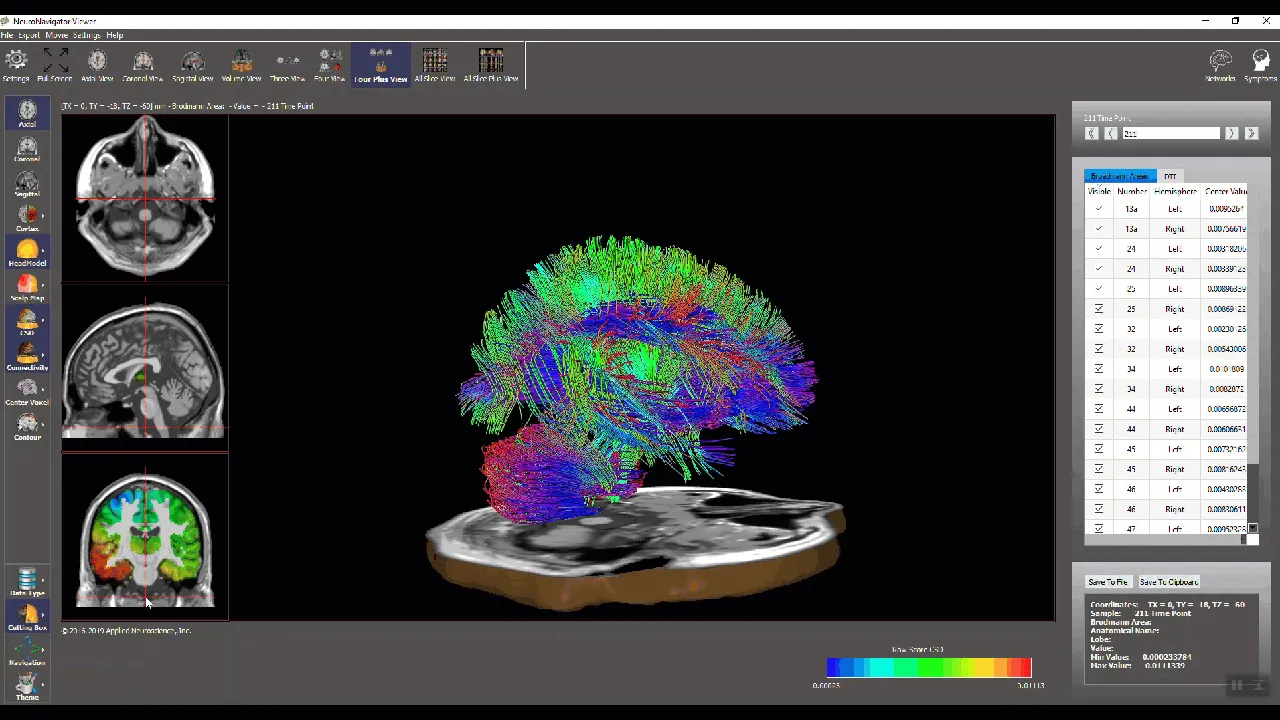This screenshot has height=720, width=1280.
Task: Toggle visibility for area 46 Right
Action: point(1099,509)
